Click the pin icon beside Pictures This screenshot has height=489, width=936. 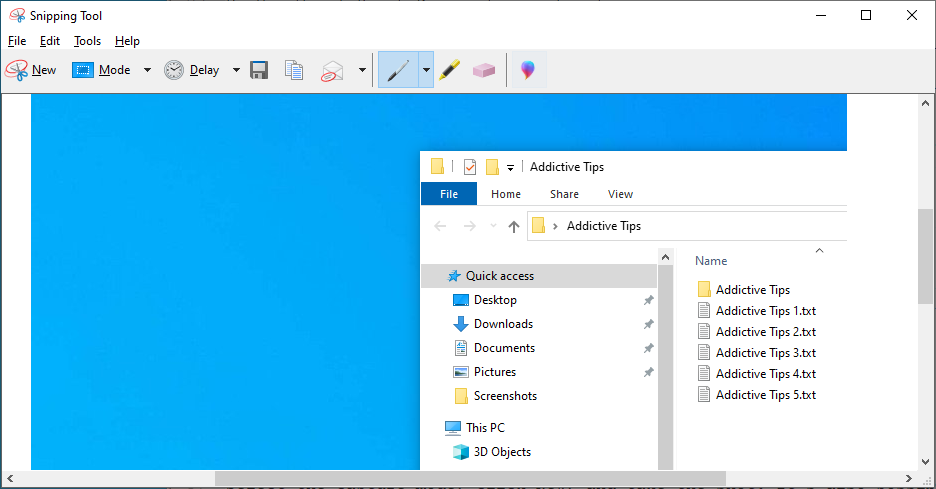coord(648,372)
